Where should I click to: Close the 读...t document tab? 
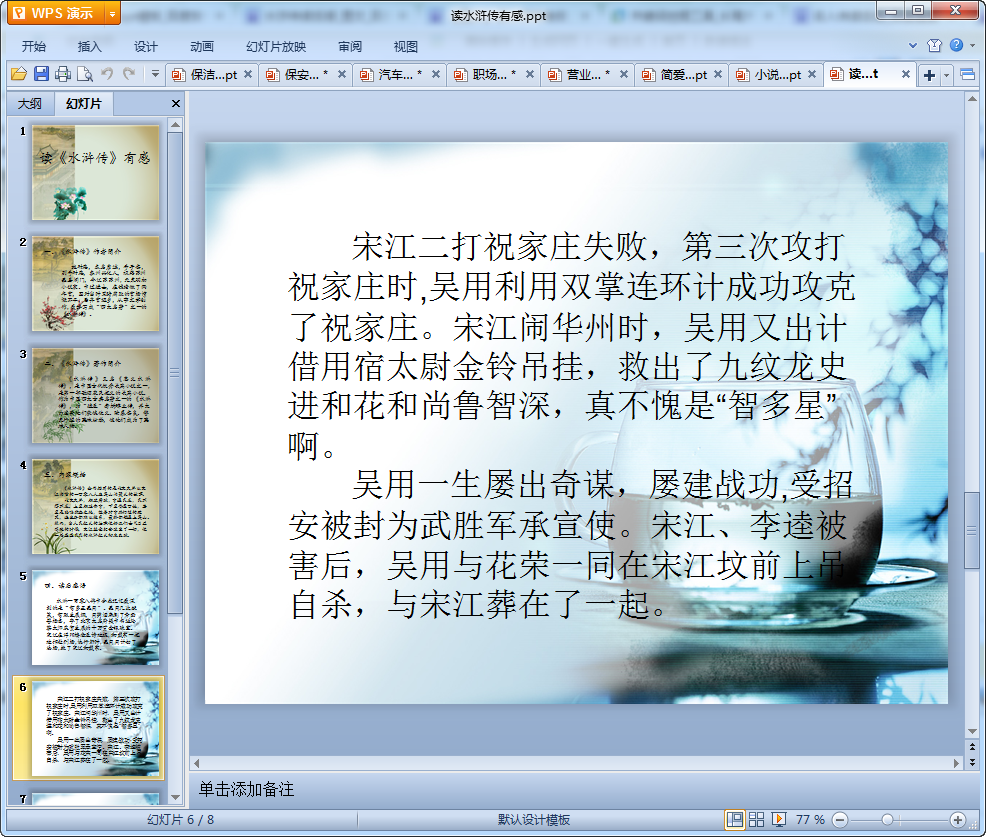pyautogui.click(x=906, y=74)
